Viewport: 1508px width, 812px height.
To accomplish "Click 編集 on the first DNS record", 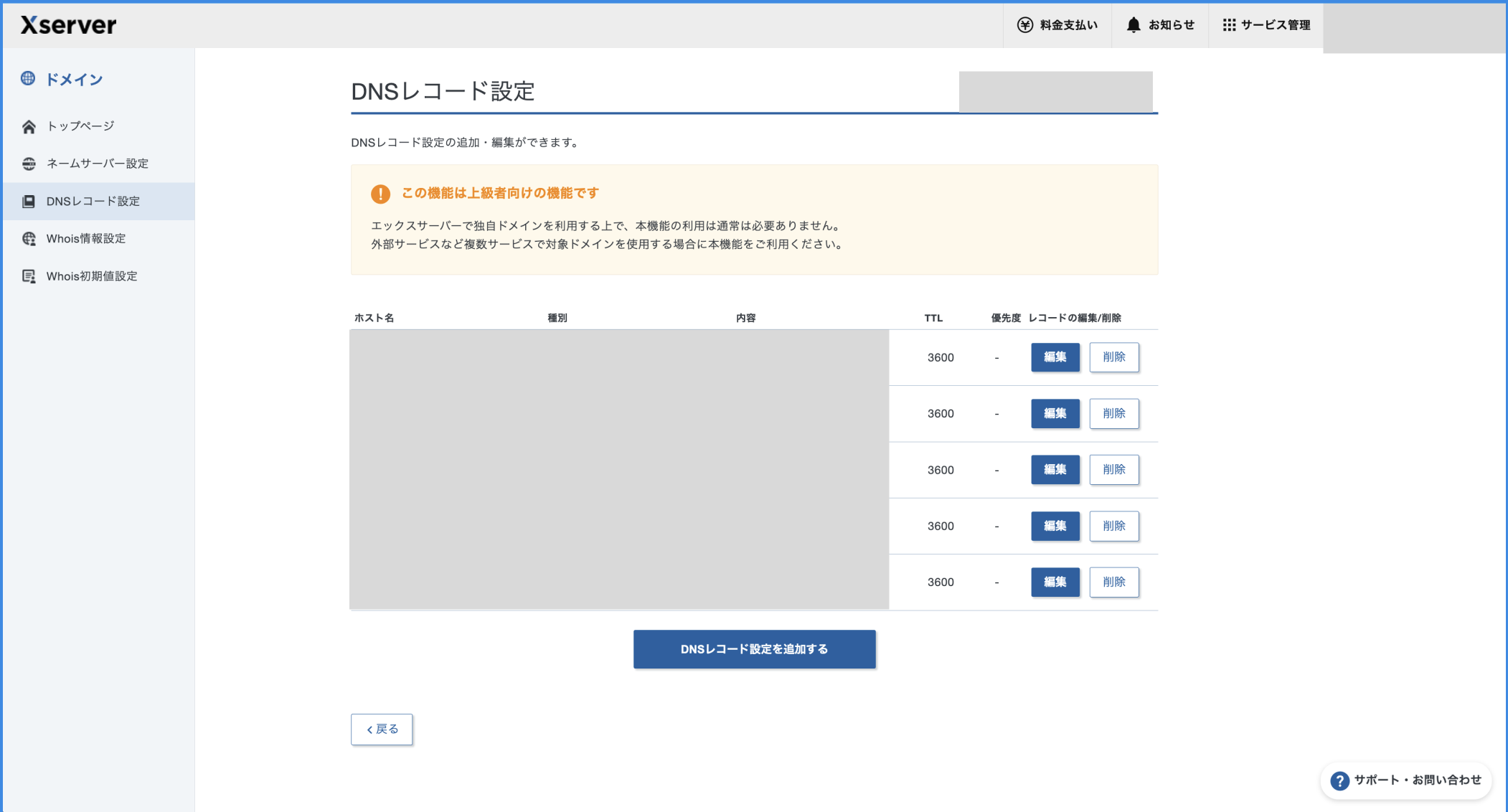I will (x=1055, y=357).
